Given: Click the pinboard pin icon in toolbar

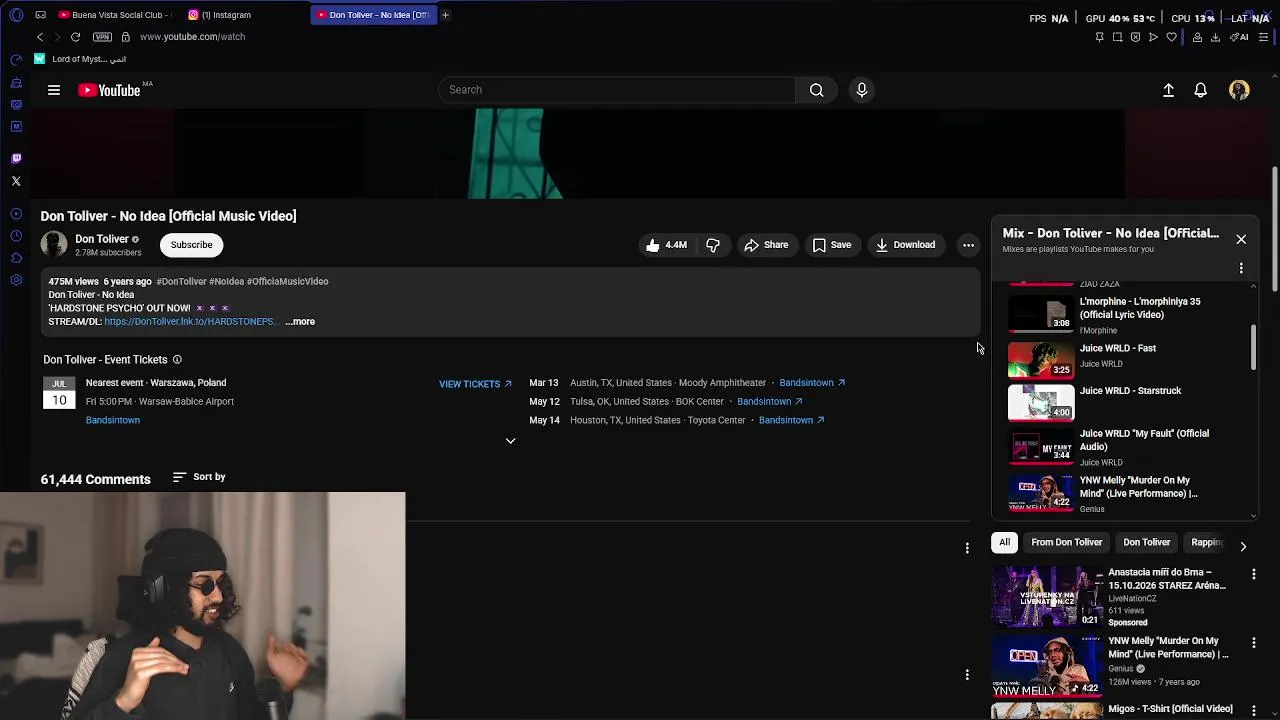Looking at the screenshot, I should pos(1099,37).
